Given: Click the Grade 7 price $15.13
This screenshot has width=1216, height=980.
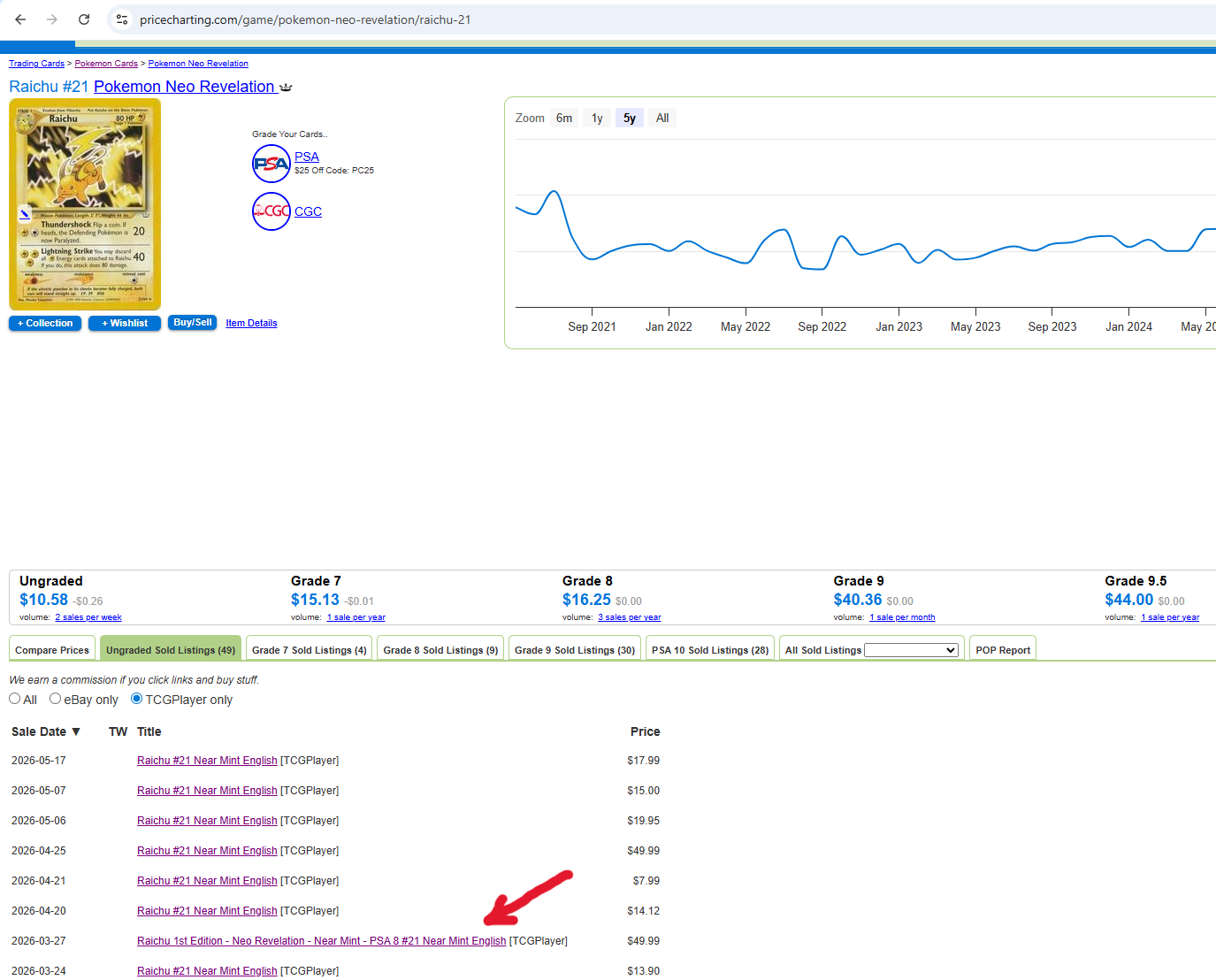Looking at the screenshot, I should click(315, 600).
